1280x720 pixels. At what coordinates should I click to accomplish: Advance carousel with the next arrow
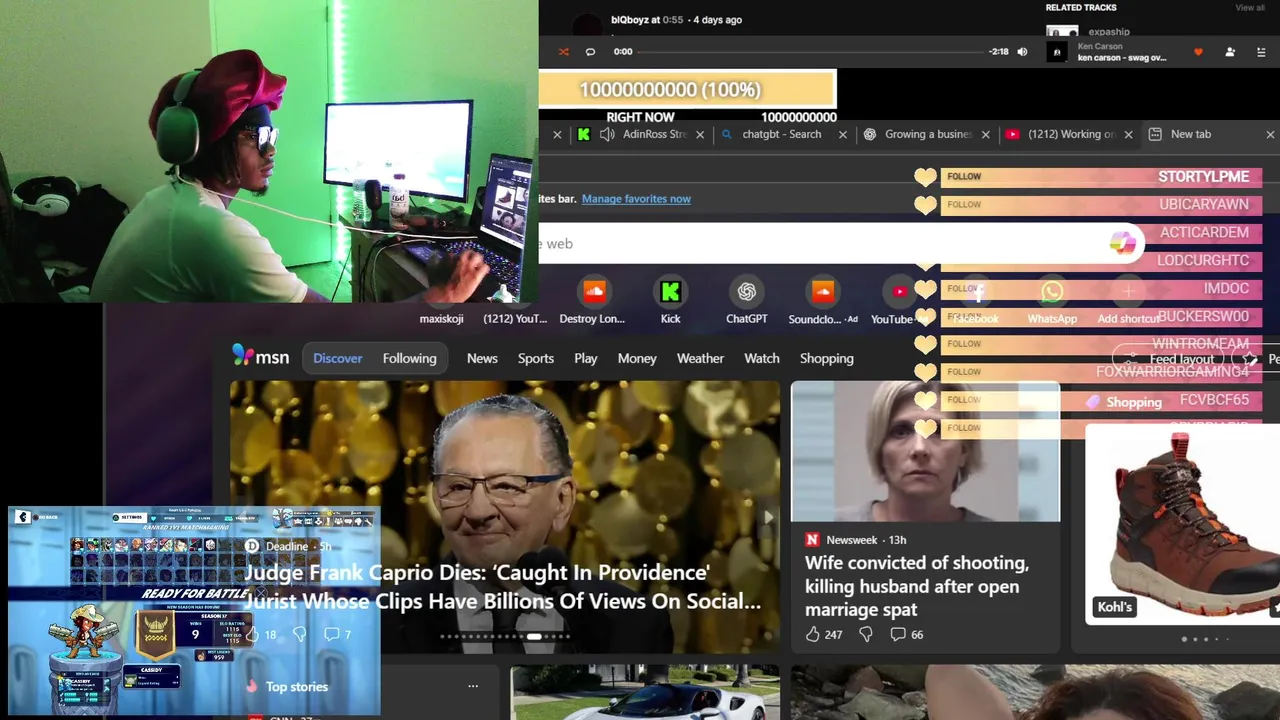(x=768, y=517)
